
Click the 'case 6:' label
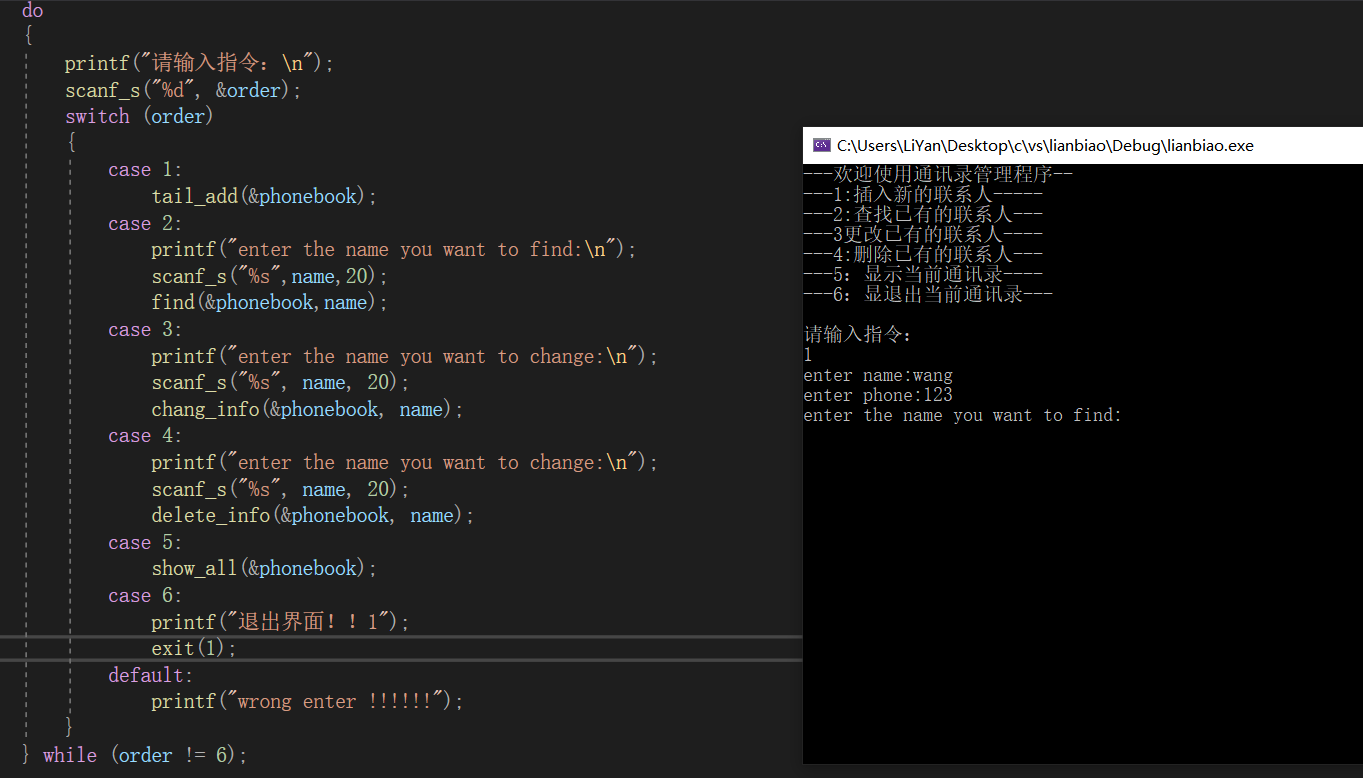point(146,595)
